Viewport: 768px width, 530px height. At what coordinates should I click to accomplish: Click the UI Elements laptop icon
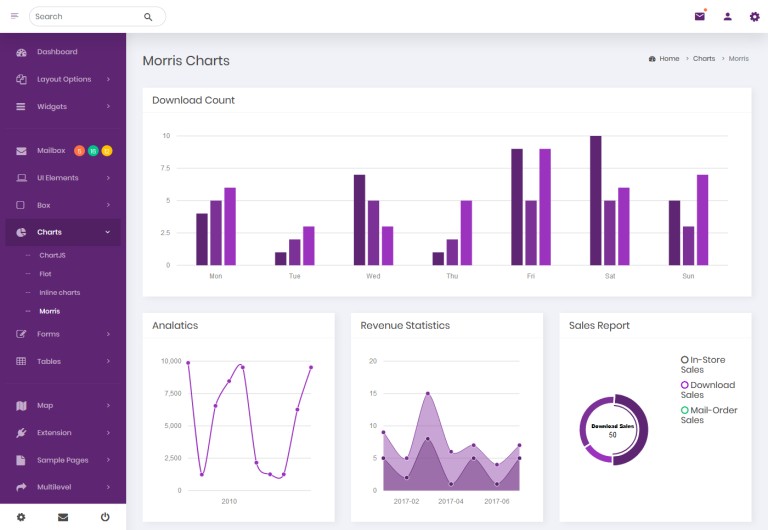21,178
